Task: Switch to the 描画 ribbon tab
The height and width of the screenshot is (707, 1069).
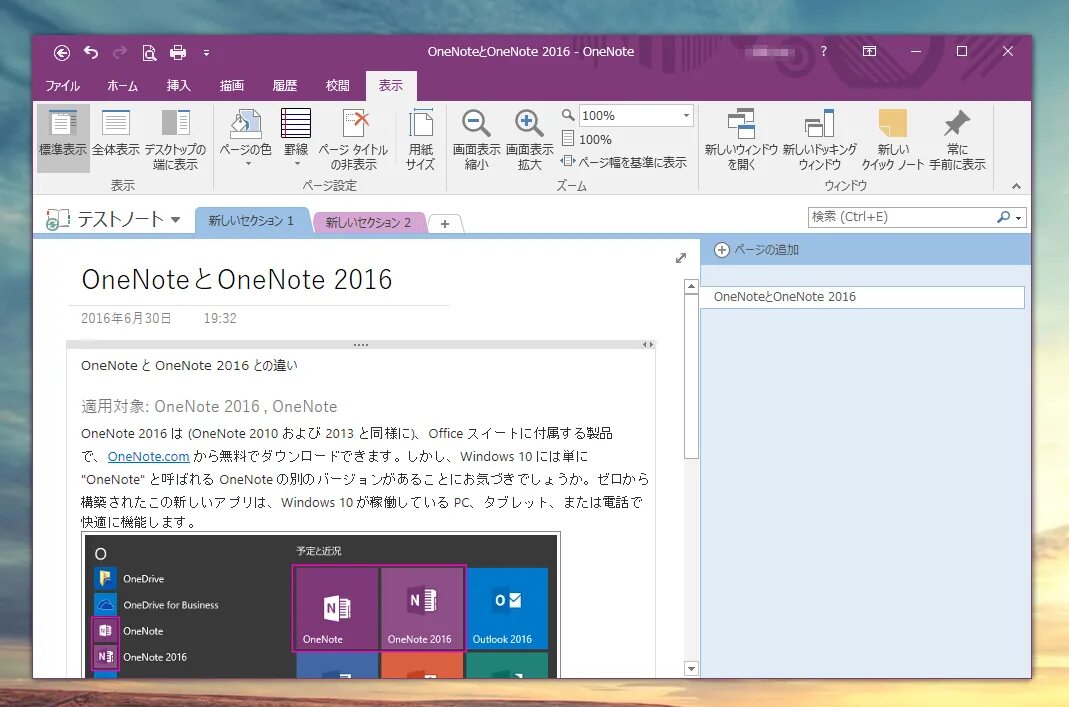Action: coord(232,85)
